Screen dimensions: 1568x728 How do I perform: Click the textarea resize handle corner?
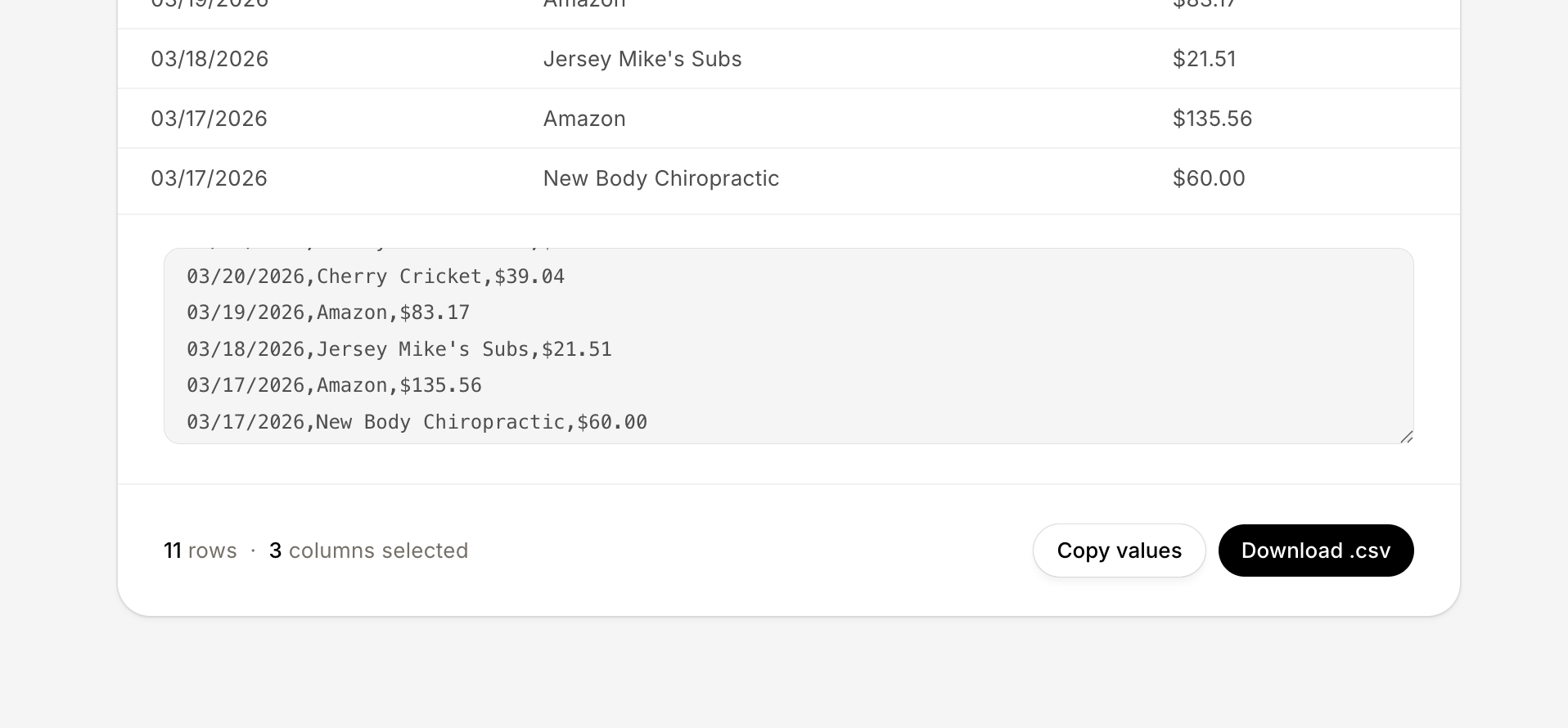[1406, 437]
